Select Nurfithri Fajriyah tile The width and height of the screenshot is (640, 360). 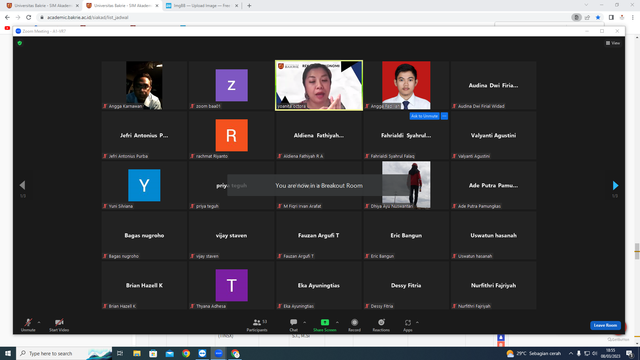(493, 285)
